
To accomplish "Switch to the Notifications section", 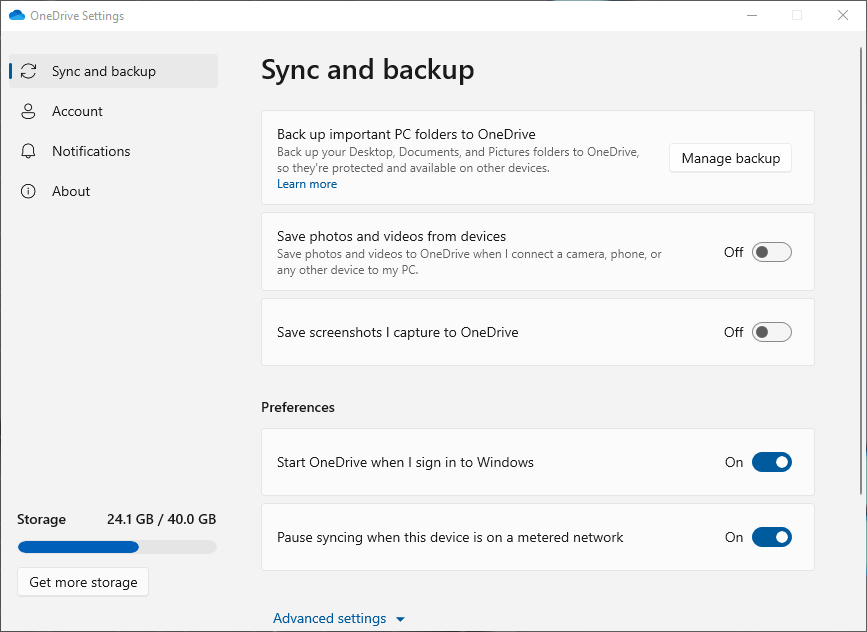I will 91,151.
